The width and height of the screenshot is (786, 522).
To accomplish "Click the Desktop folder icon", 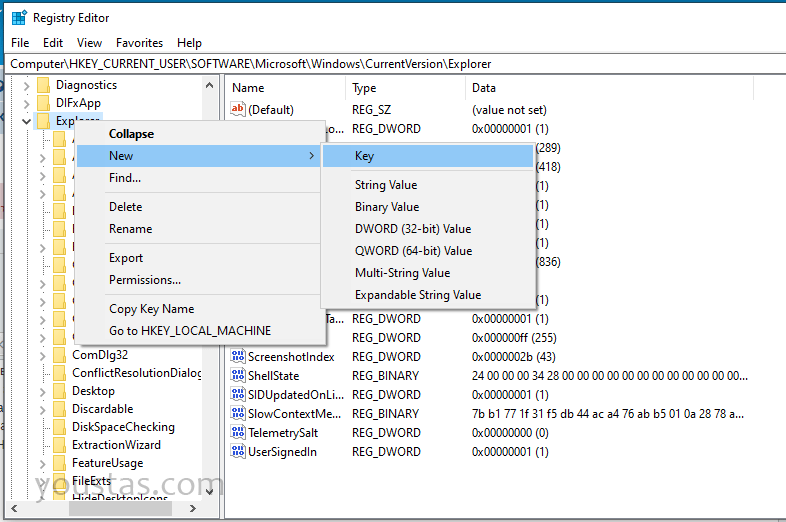I will (x=60, y=391).
